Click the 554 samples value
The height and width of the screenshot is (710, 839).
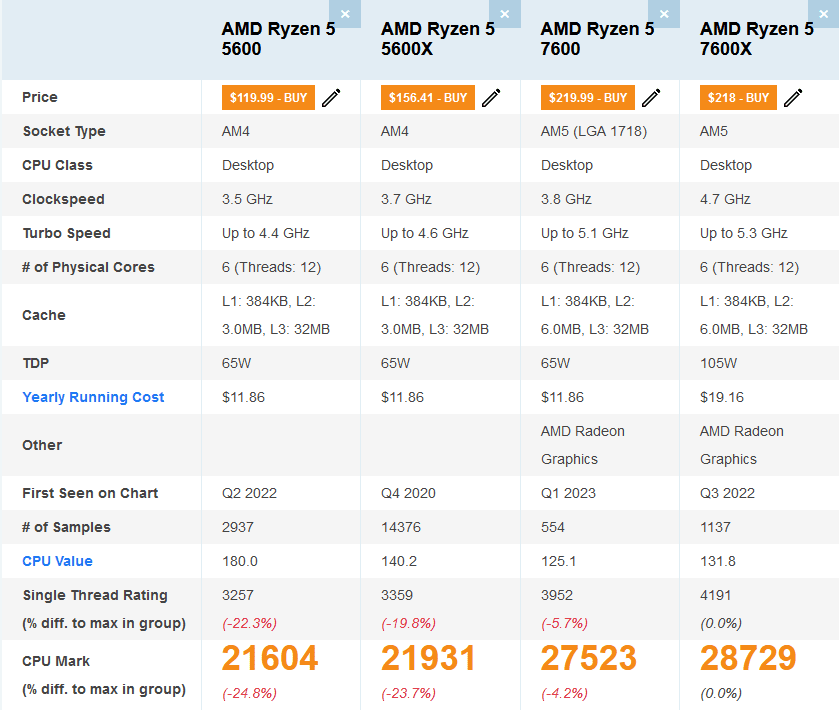[553, 527]
